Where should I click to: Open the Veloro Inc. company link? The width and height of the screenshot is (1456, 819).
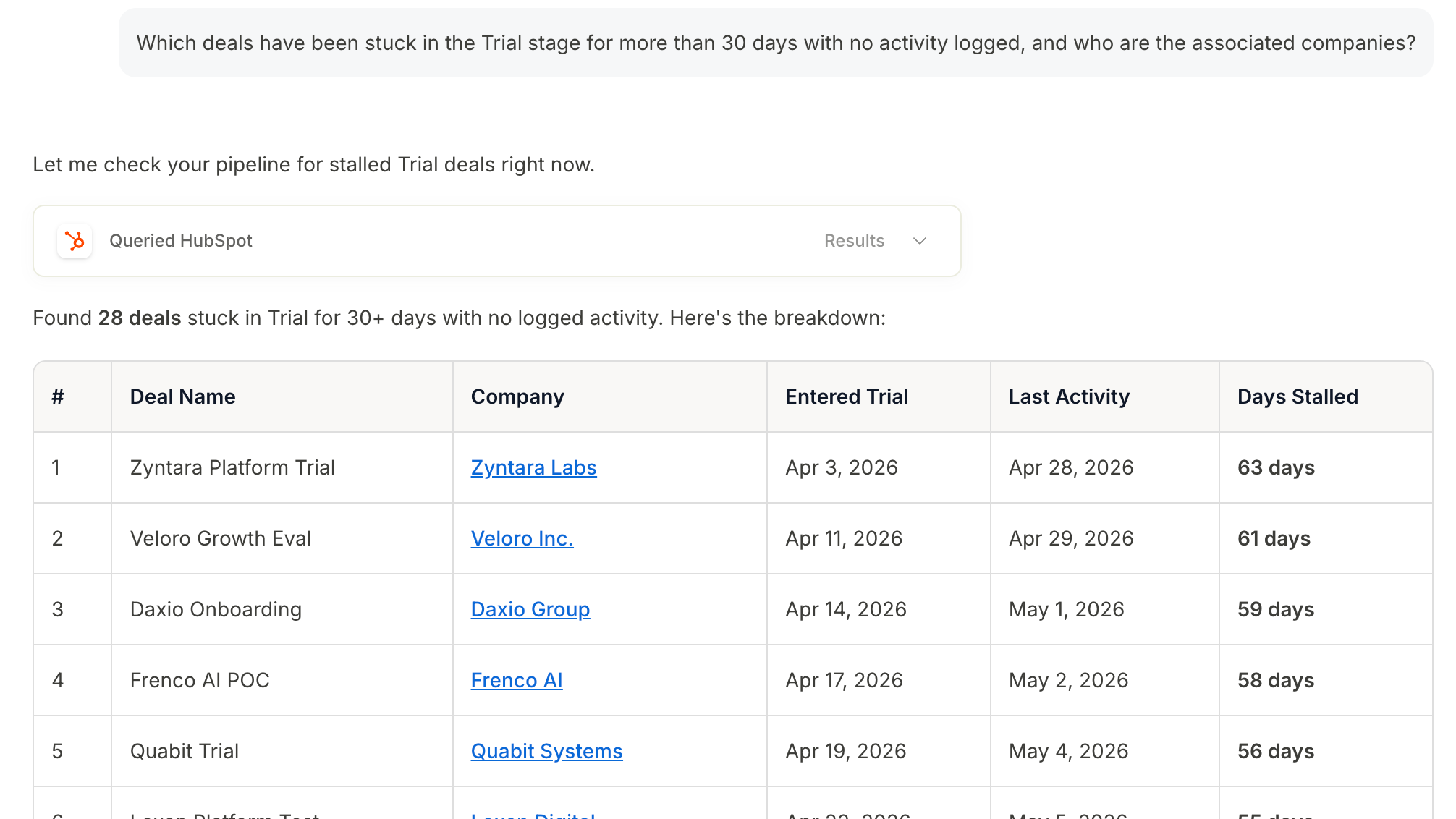point(522,539)
